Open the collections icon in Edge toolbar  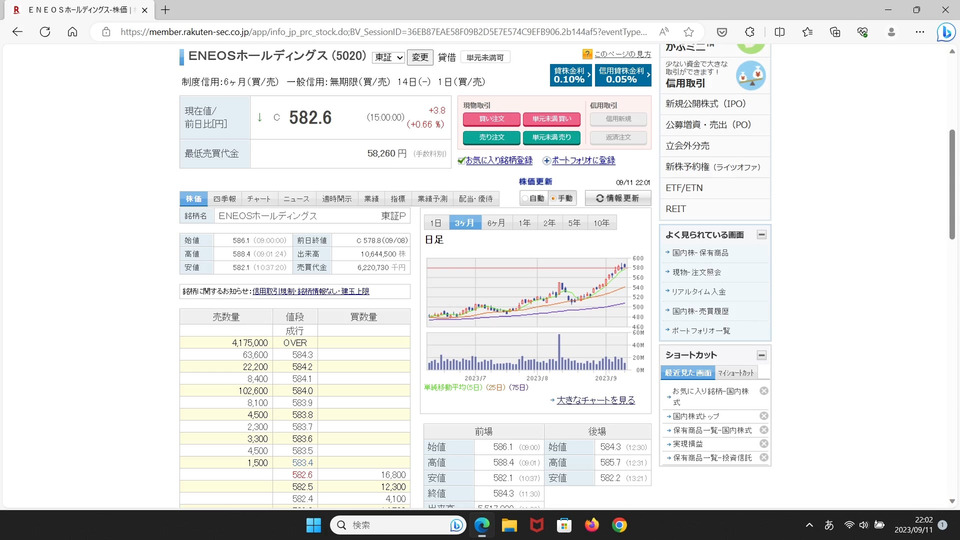point(835,32)
